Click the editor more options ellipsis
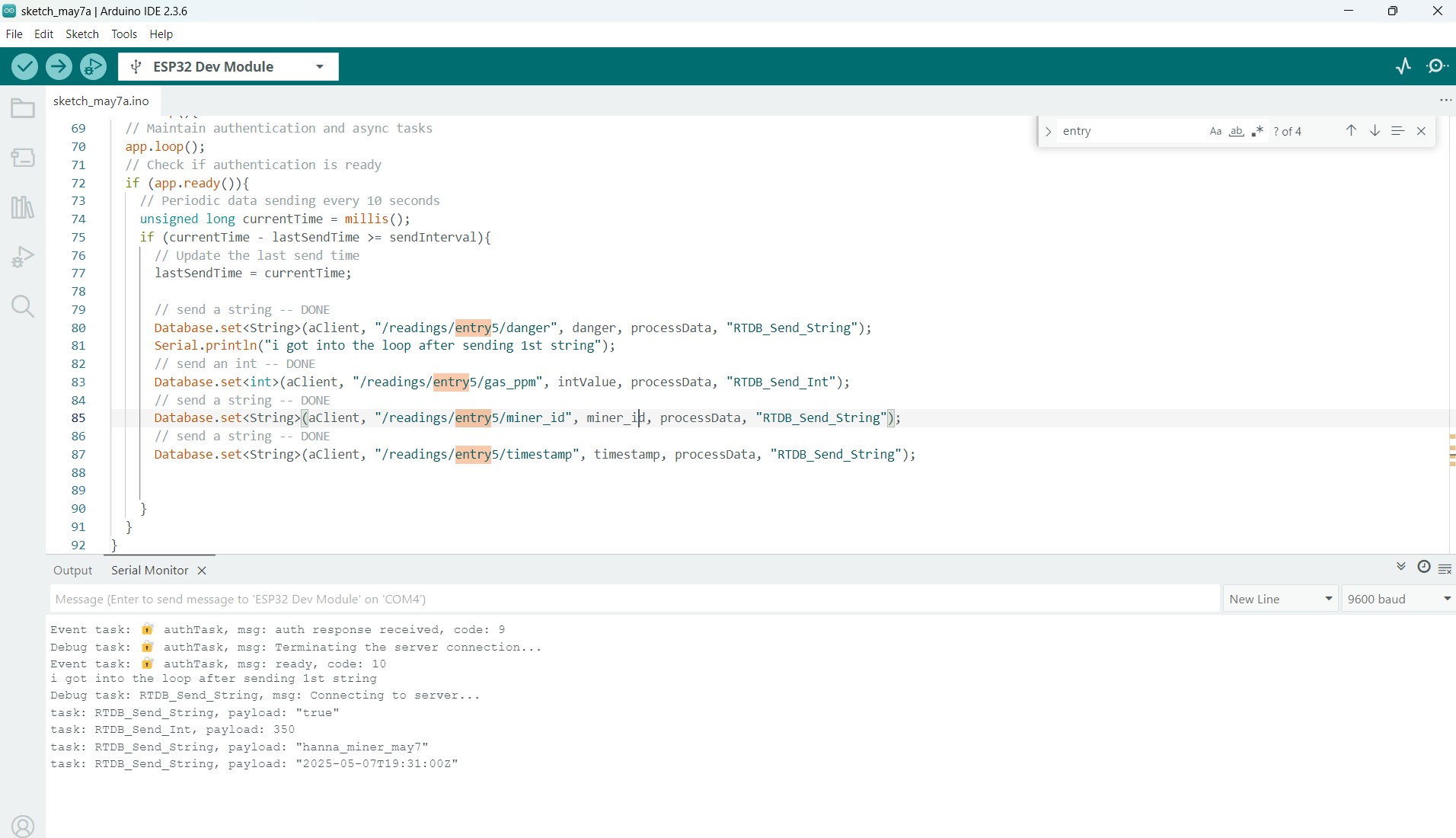Viewport: 1456px width, 838px height. [1445, 101]
